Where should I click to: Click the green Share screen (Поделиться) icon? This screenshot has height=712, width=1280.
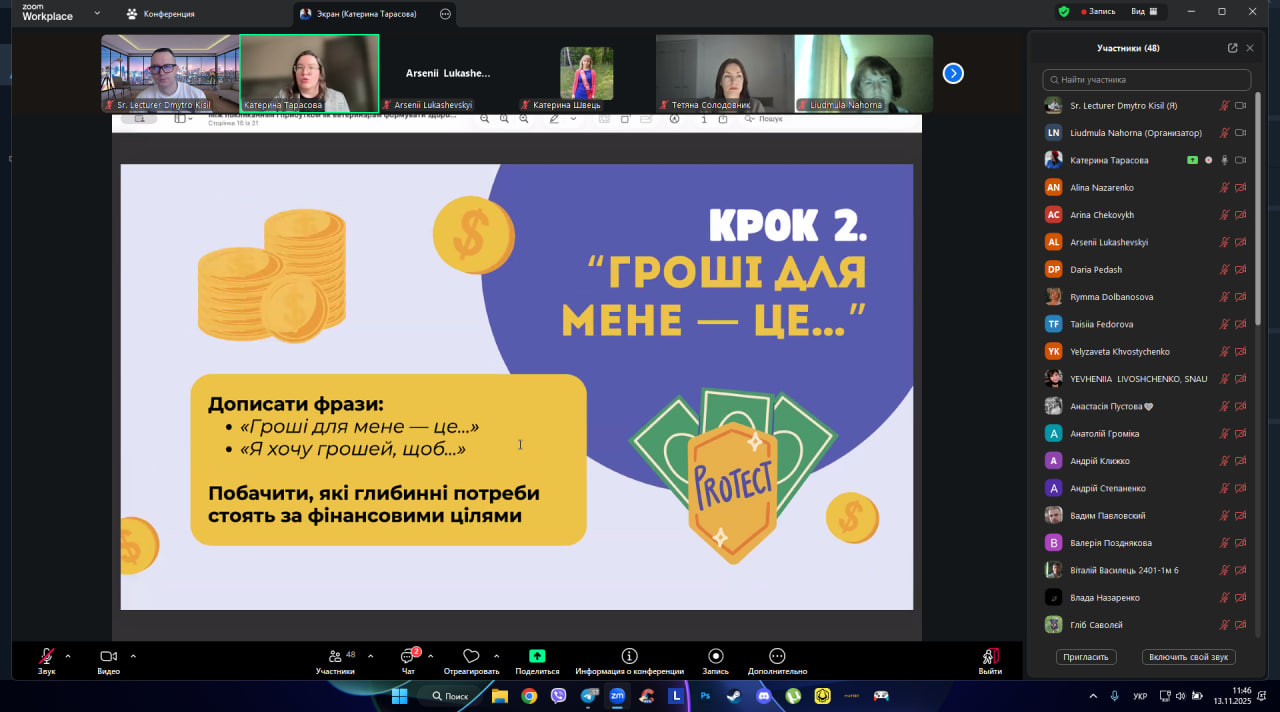(537, 656)
